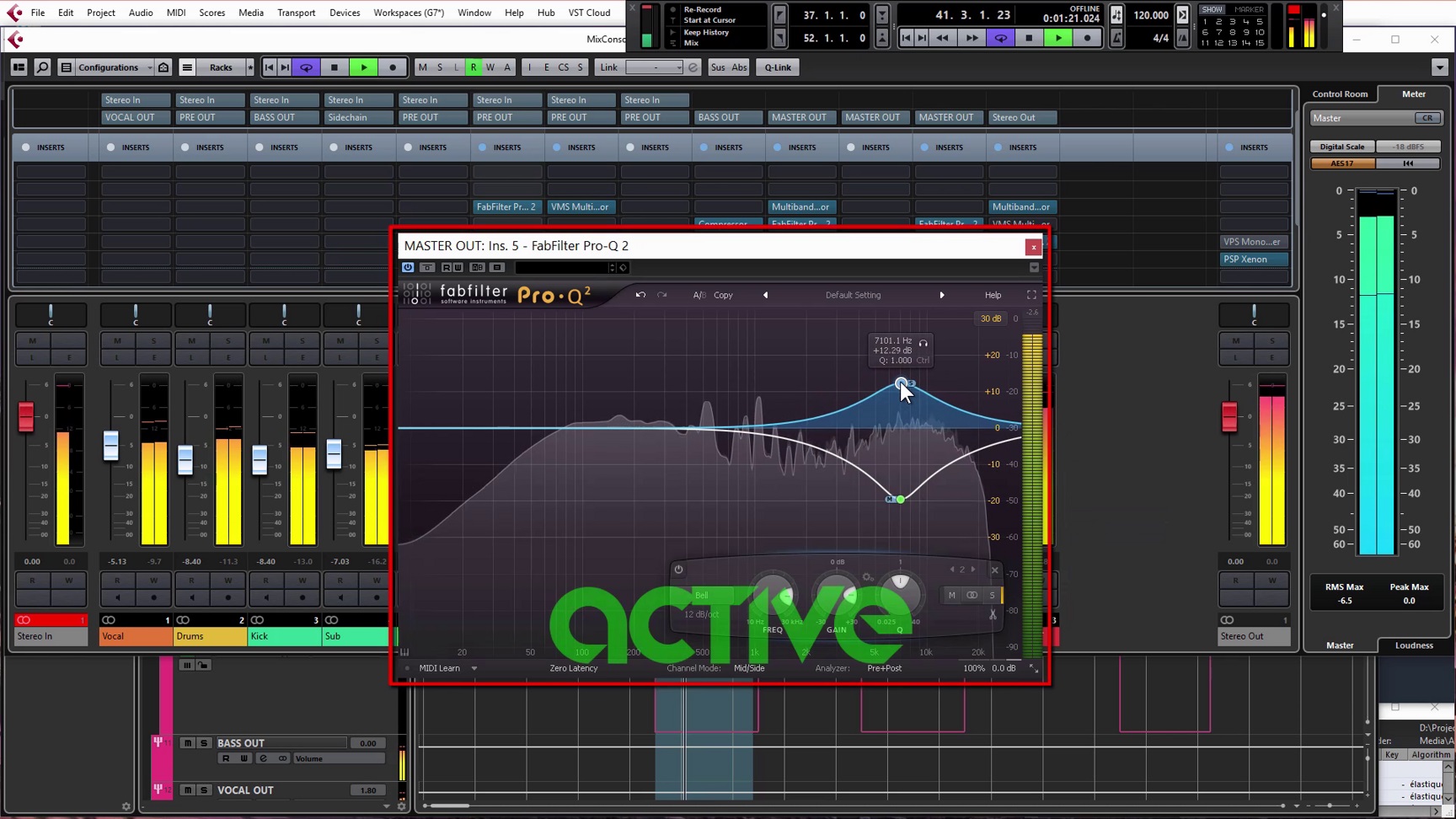Open the Link group dropdown
The width and height of the screenshot is (1456, 819).
(x=655, y=67)
